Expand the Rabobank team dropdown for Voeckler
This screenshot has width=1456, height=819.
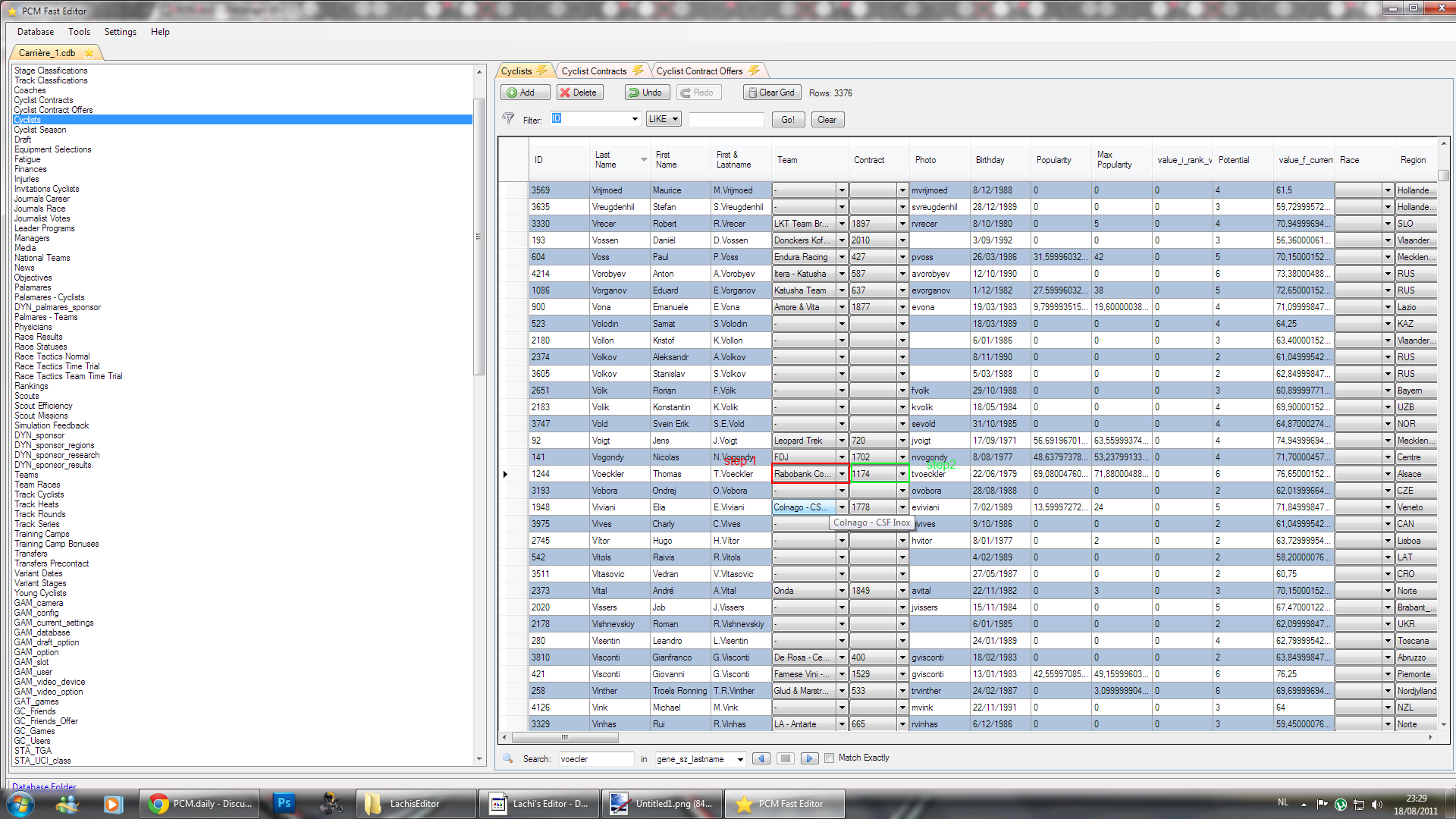click(841, 474)
